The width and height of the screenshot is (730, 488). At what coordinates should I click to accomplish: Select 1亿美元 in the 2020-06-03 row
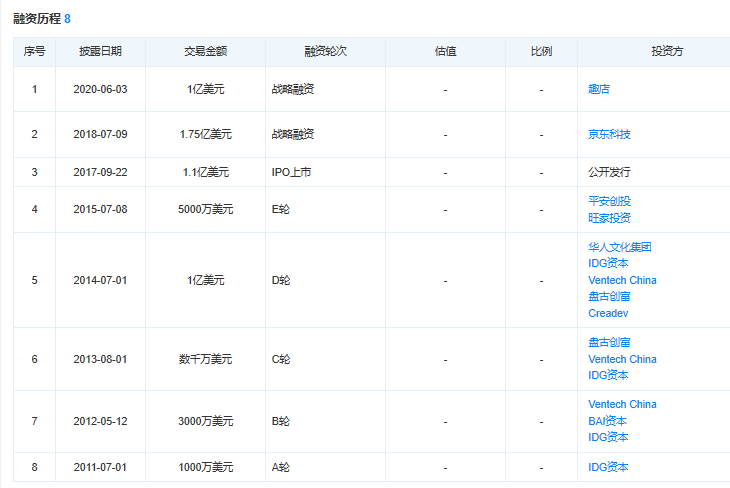coord(205,89)
